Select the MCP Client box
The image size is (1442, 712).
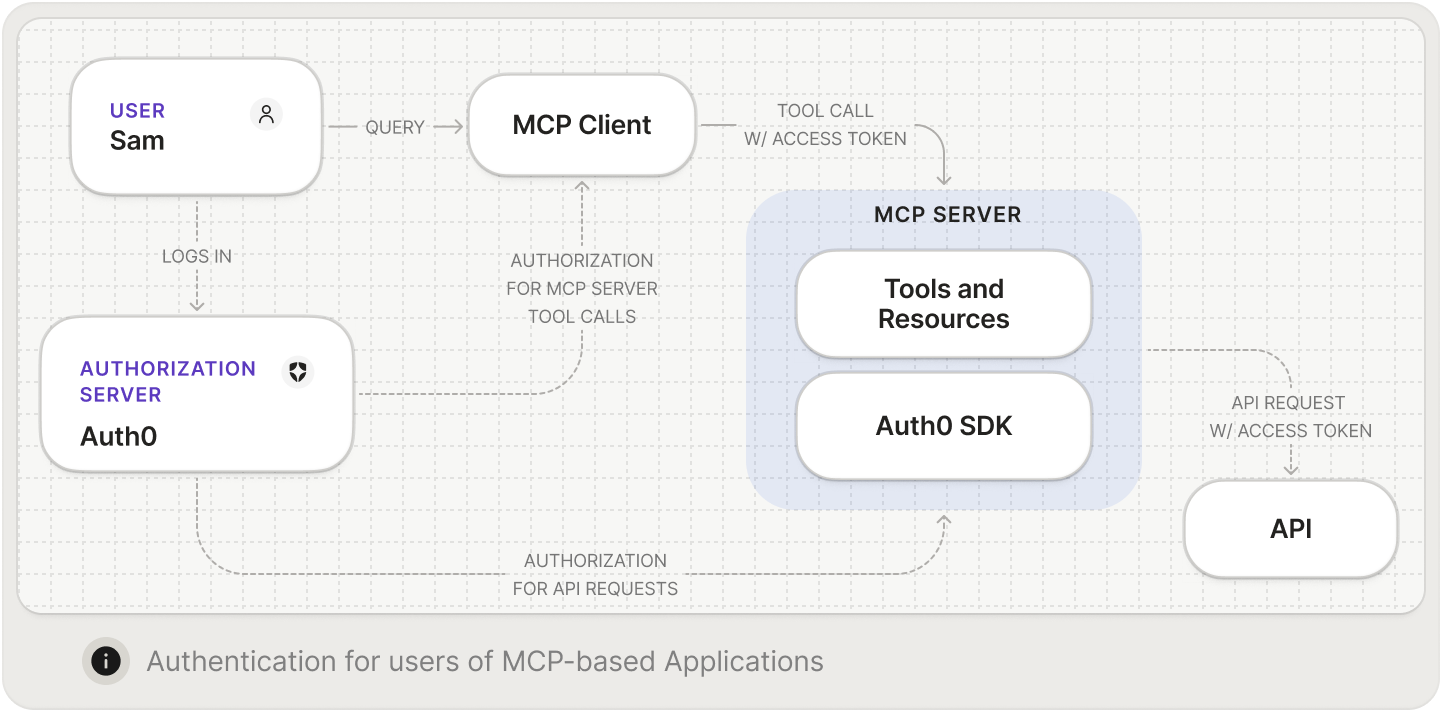(x=582, y=125)
